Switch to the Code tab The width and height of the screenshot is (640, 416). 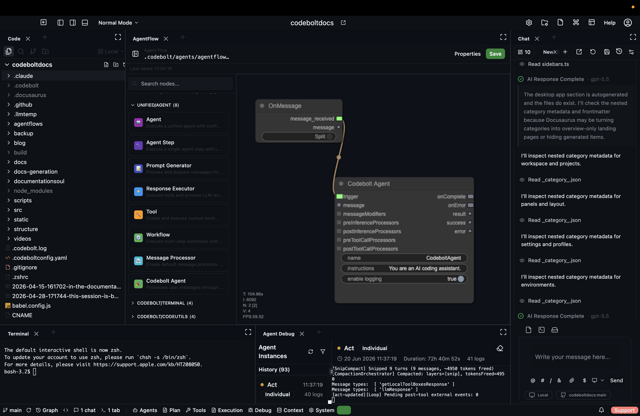[x=14, y=39]
